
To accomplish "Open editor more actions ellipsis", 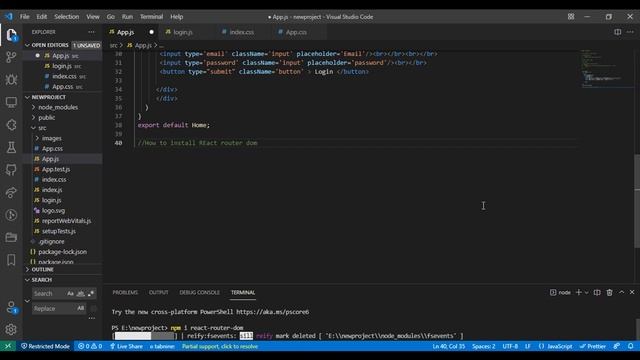I will [x=630, y=32].
